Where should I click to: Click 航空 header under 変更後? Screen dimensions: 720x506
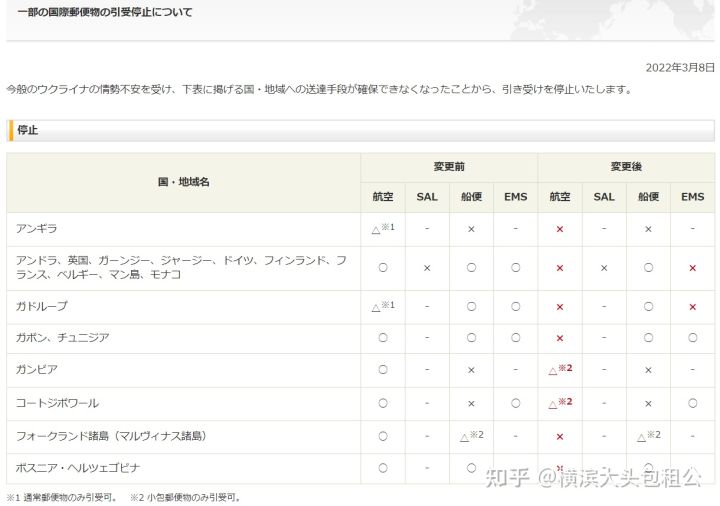point(560,197)
